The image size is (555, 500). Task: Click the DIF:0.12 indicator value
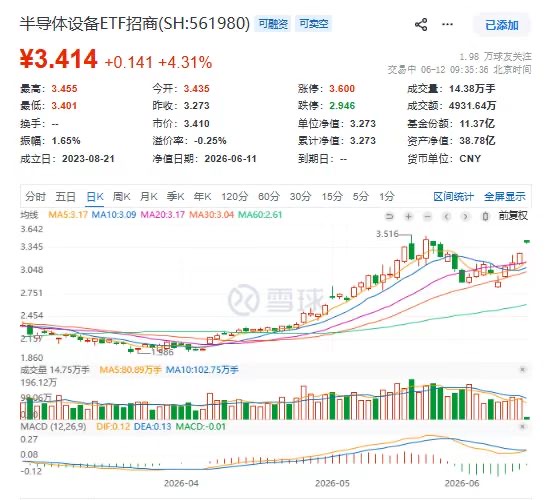pyautogui.click(x=113, y=427)
